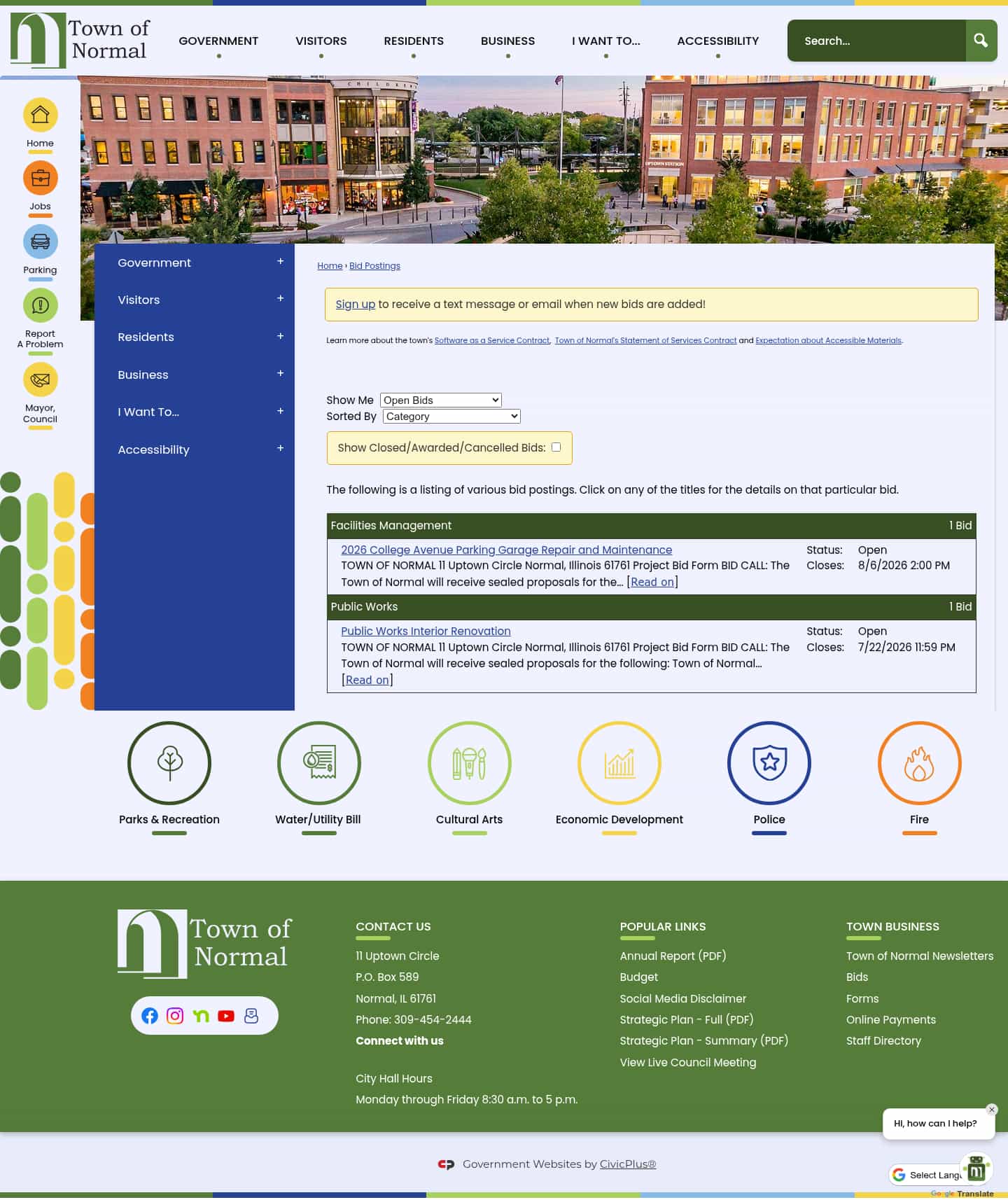Open Expectation about Accessible Materials link

coord(828,340)
